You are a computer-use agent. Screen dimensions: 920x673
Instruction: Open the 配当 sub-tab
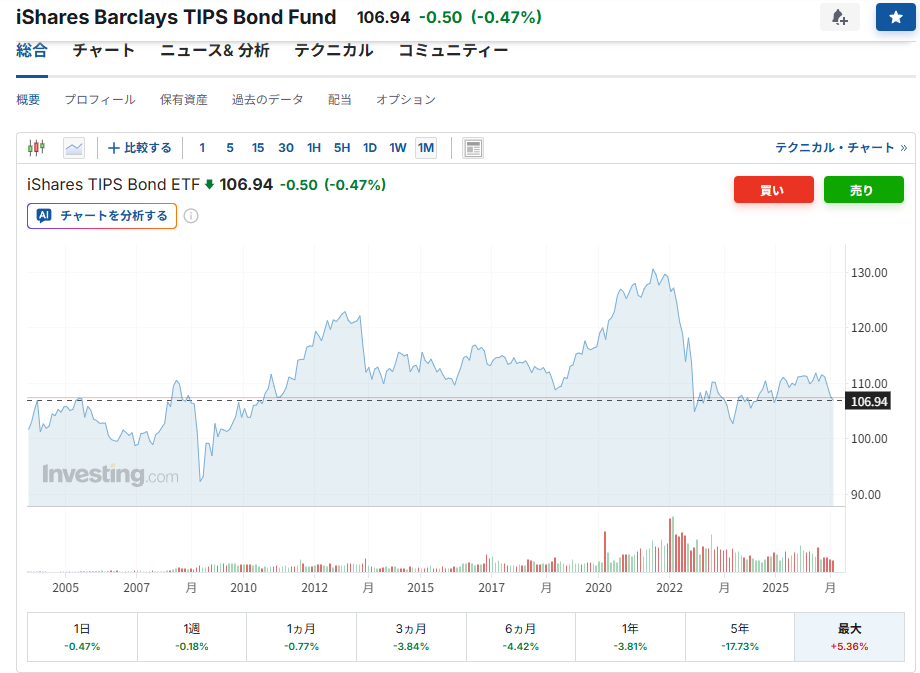tap(340, 100)
